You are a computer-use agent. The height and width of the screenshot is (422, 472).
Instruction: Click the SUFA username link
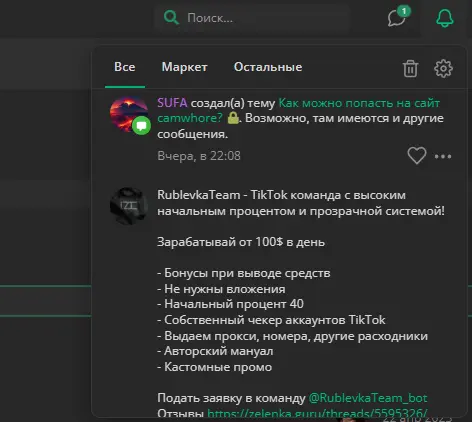pyautogui.click(x=172, y=103)
